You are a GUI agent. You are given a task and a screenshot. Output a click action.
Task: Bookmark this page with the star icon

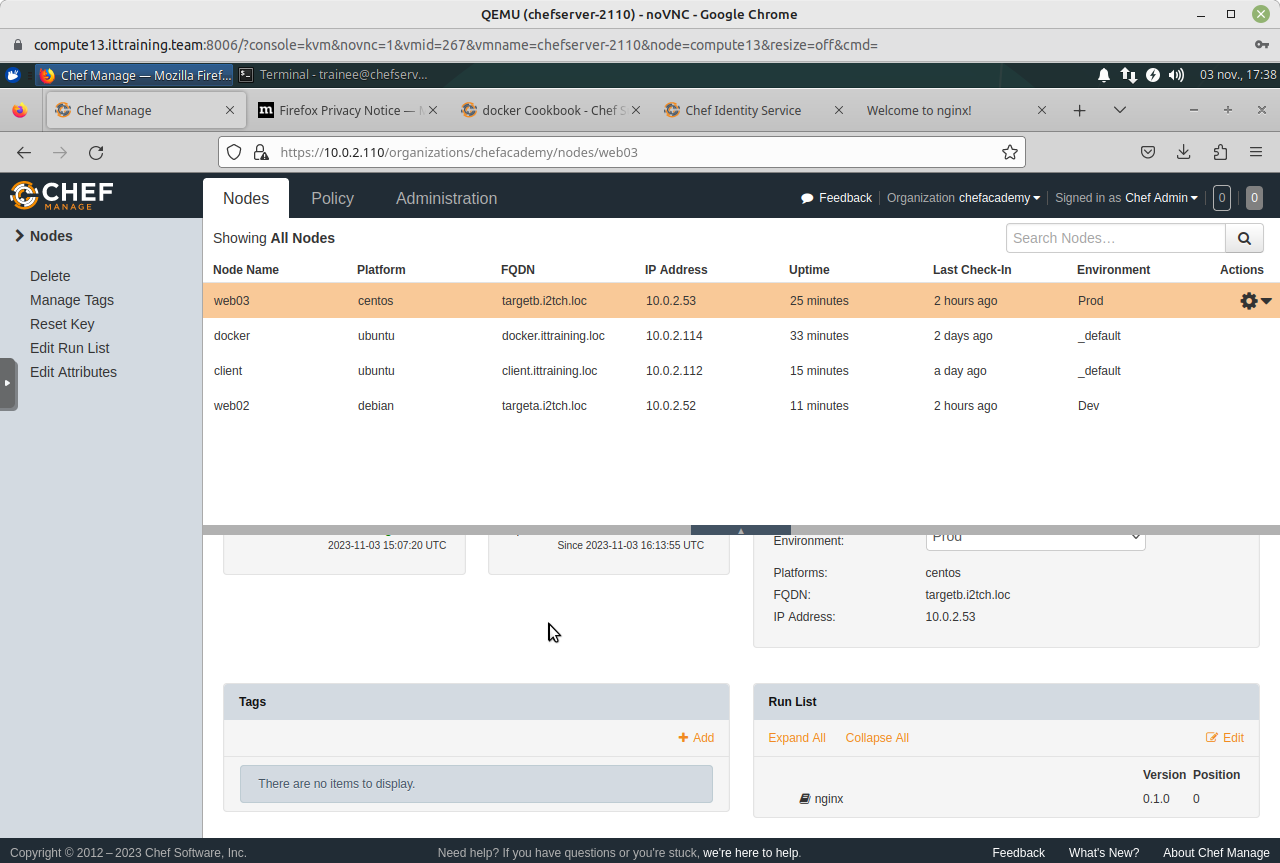click(1010, 152)
